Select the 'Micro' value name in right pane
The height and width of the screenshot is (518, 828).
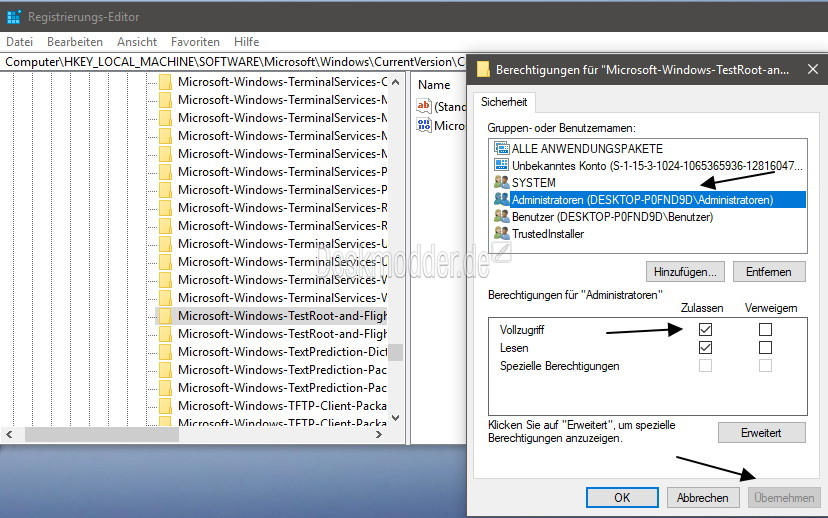point(449,126)
